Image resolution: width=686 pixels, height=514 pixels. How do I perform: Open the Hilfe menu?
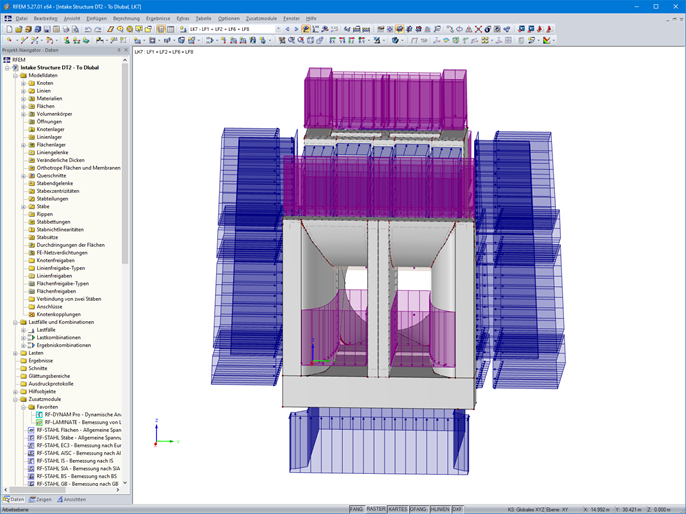(x=311, y=18)
